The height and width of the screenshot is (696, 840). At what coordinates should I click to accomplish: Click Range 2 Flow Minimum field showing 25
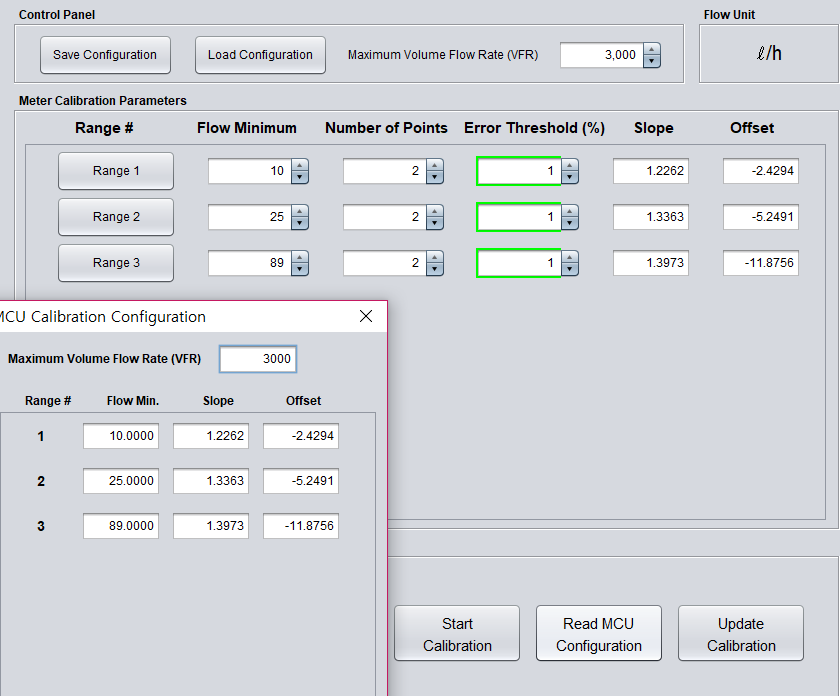250,217
